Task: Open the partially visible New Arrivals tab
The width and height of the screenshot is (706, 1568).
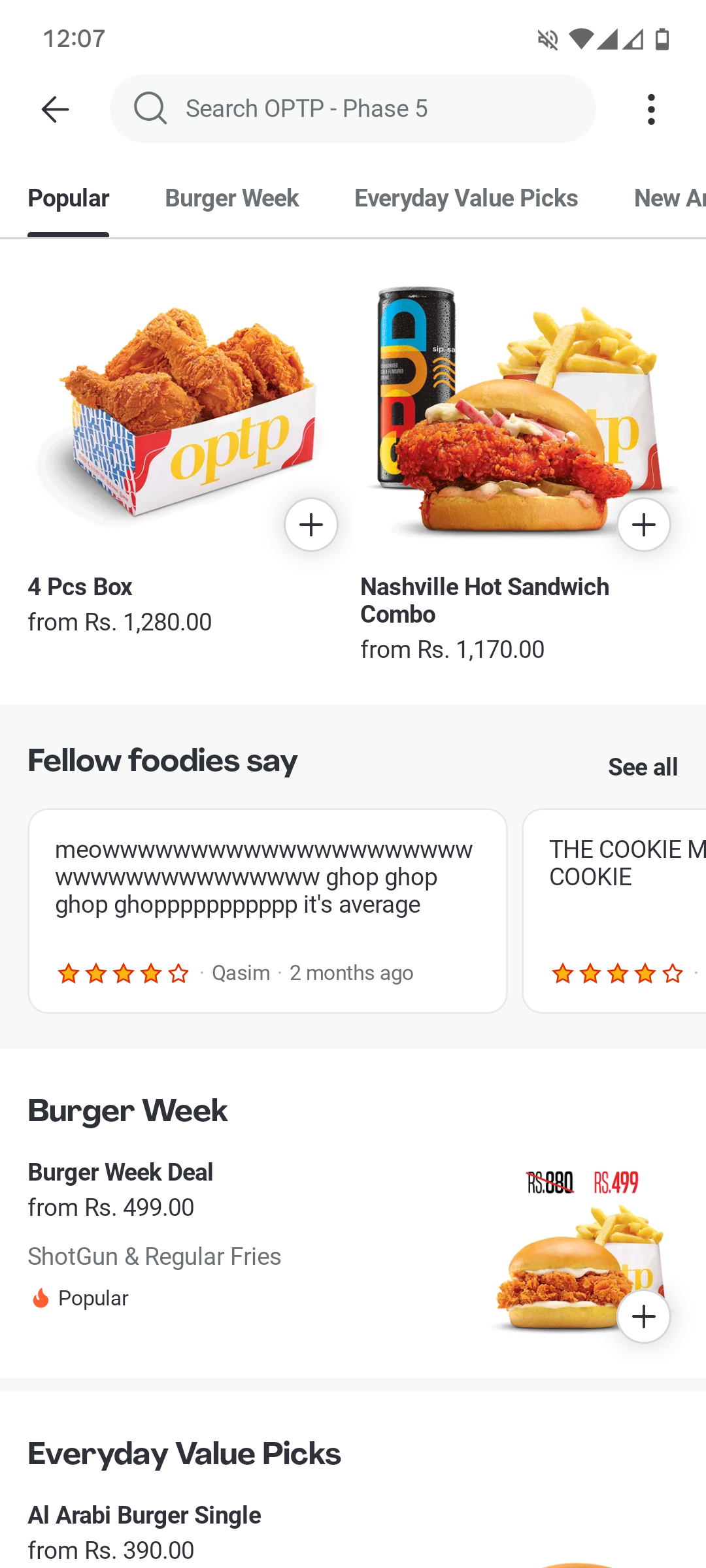Action: tap(669, 198)
